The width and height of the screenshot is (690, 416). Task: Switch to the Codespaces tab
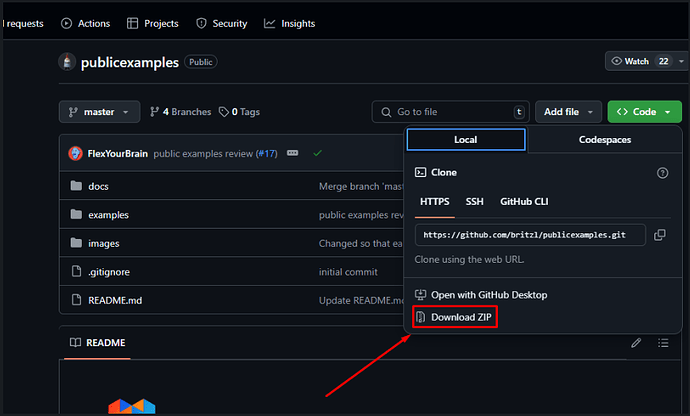605,140
